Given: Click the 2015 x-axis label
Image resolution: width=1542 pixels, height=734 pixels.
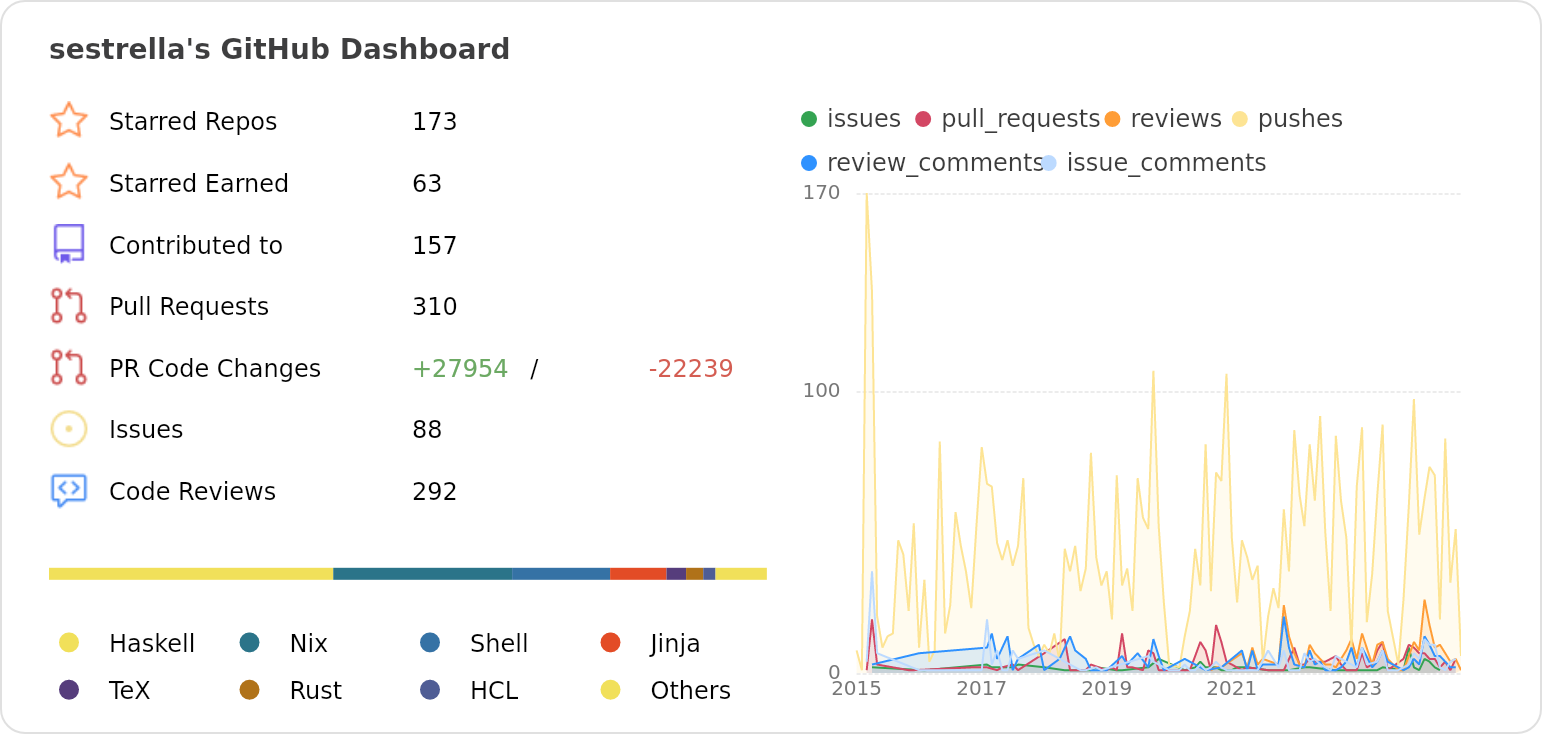Looking at the screenshot, I should (857, 689).
